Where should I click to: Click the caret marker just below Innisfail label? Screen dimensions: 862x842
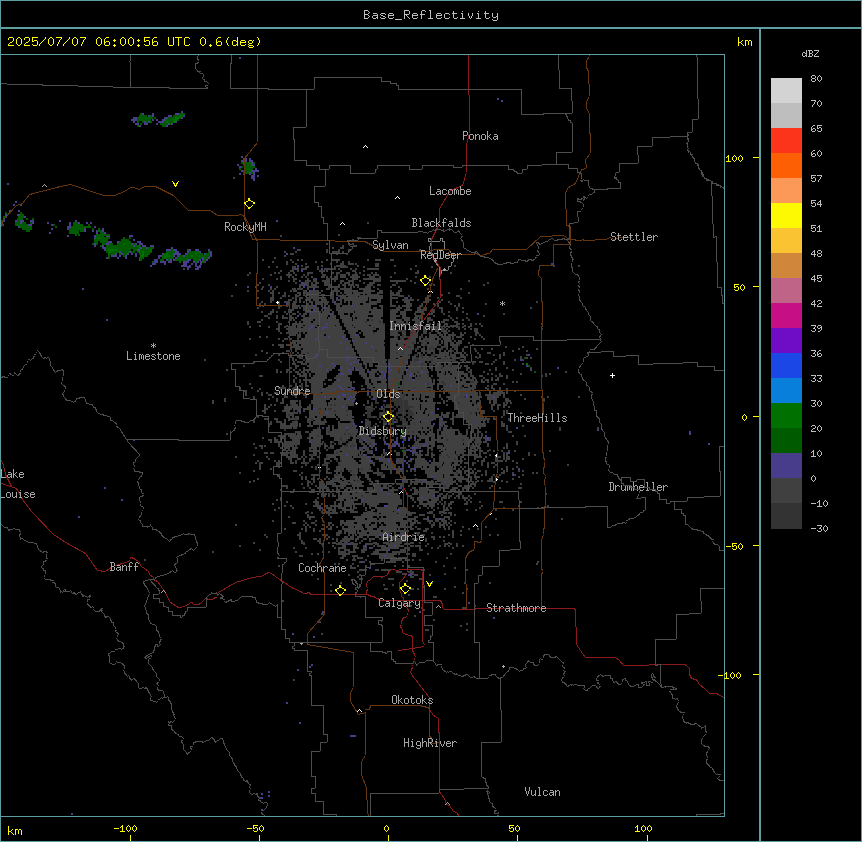tap(400, 348)
